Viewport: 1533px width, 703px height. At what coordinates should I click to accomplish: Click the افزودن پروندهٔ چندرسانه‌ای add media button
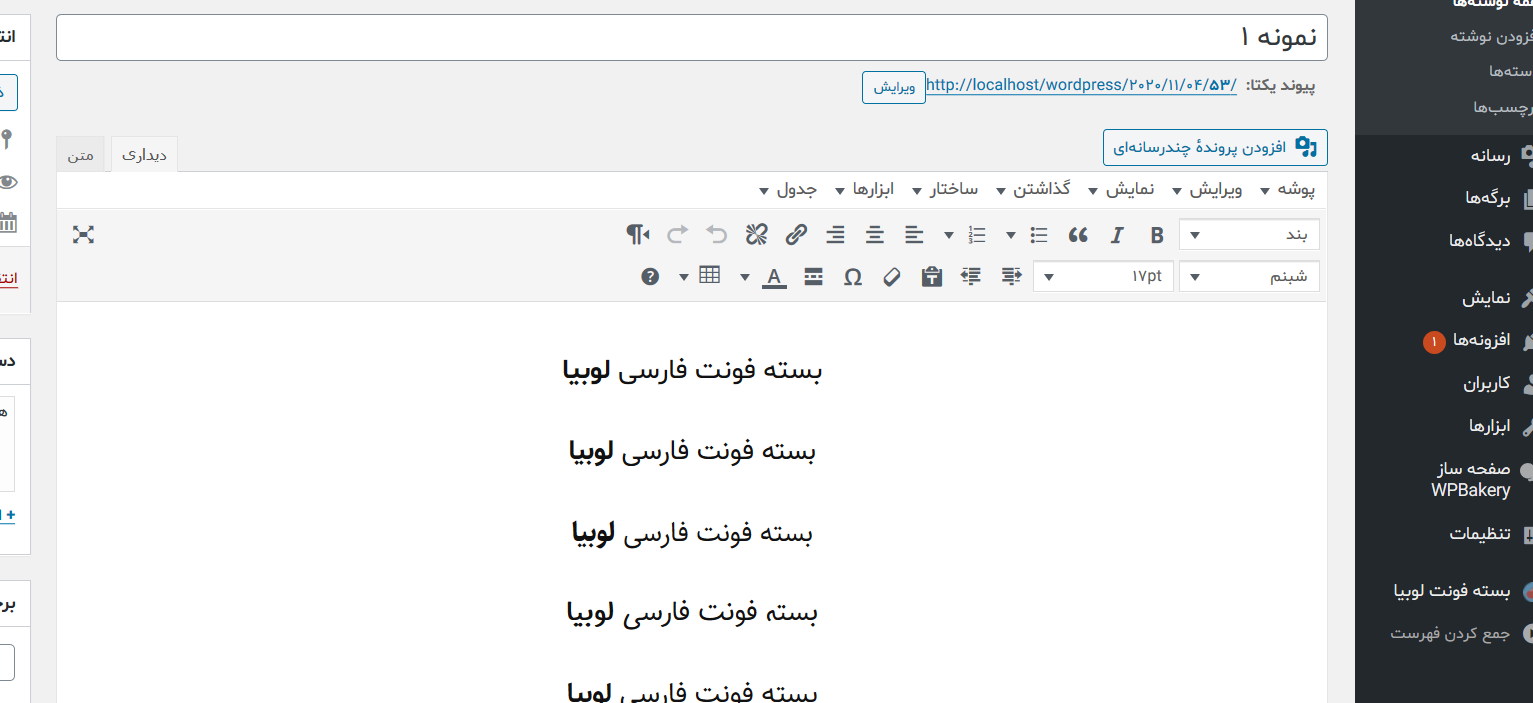coord(1215,147)
